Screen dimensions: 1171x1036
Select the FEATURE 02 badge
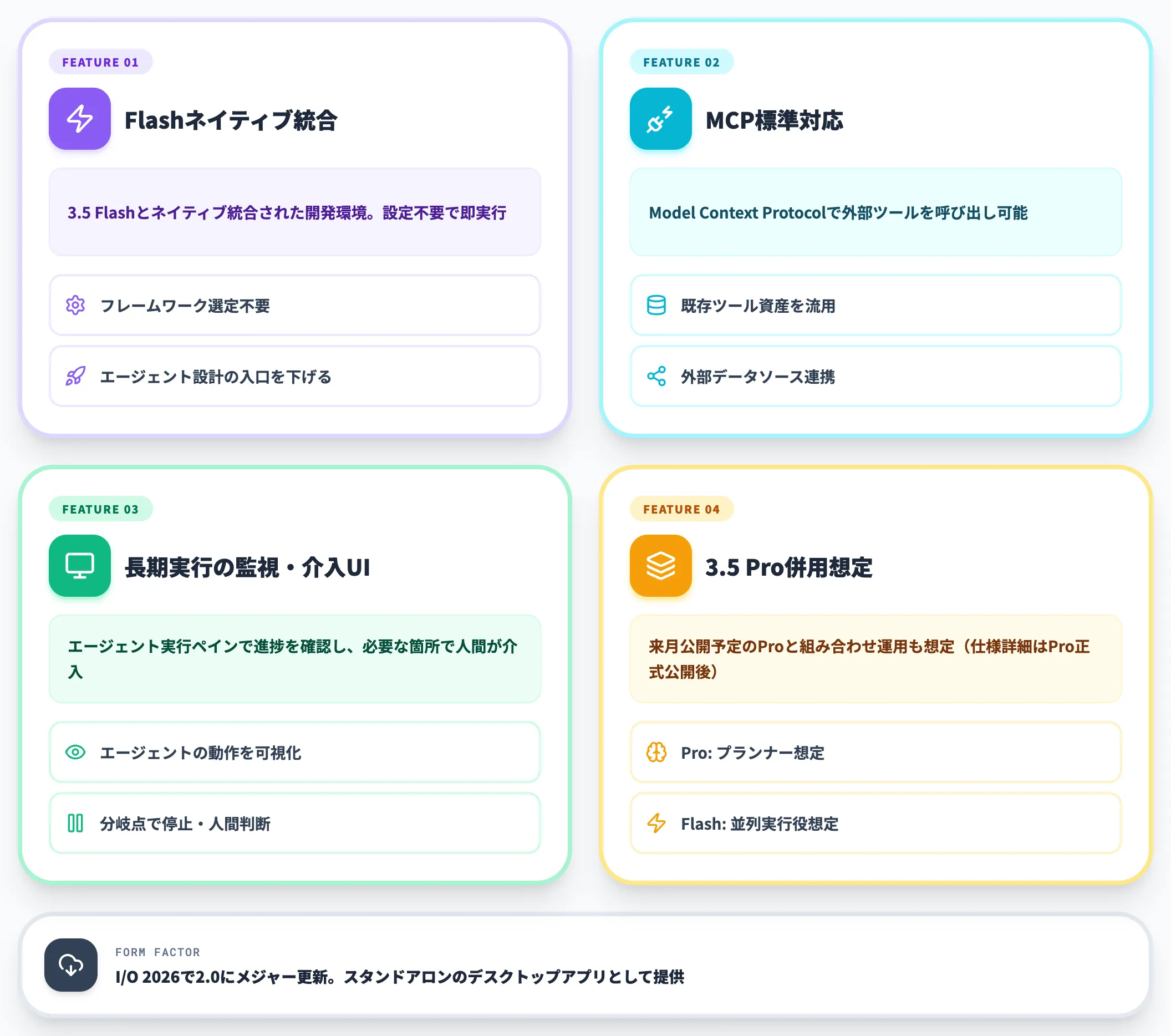(x=681, y=62)
